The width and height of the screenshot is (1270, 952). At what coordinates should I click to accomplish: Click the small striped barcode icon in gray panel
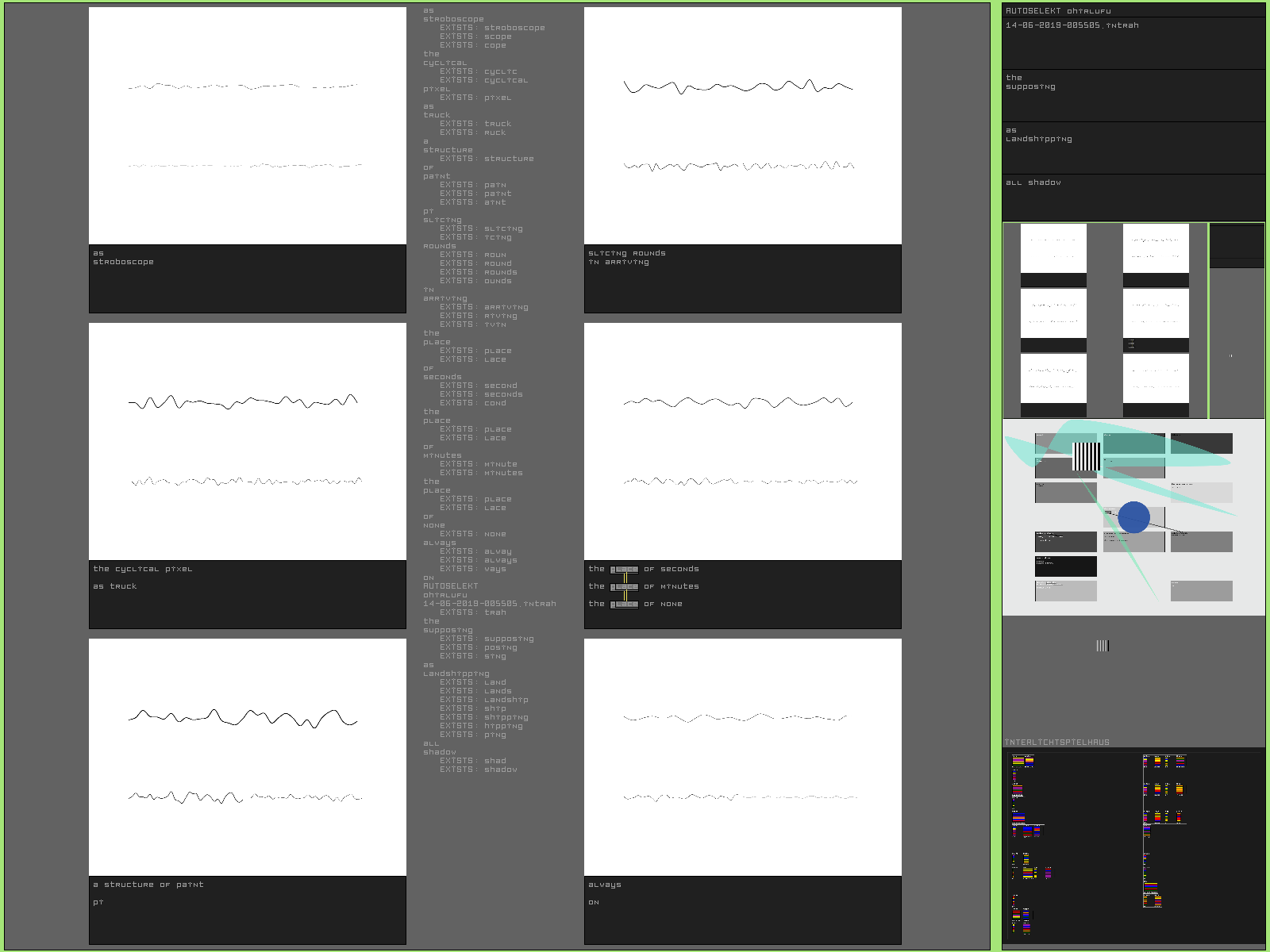pos(1102,646)
